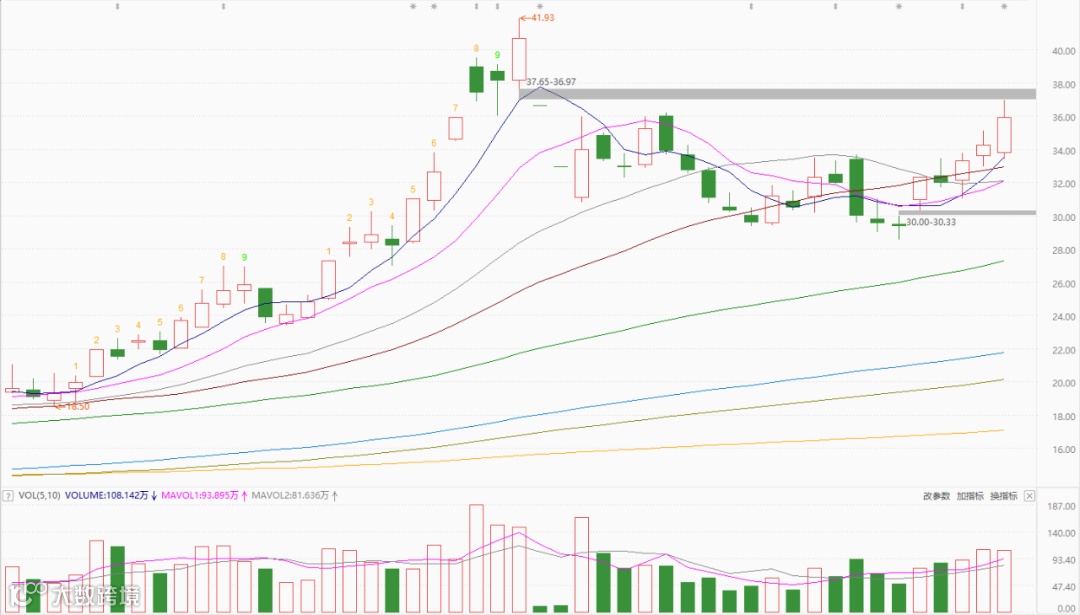Click the 93.40 volume axis label

(x=1064, y=561)
